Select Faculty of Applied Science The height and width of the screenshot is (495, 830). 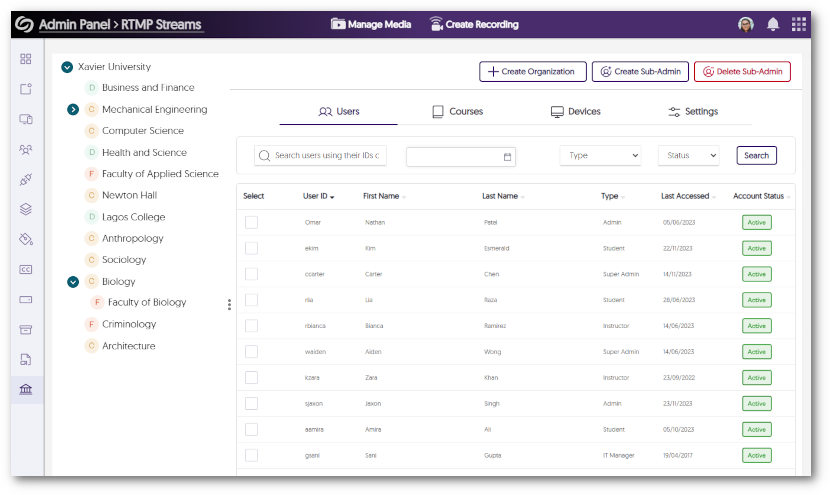point(160,174)
